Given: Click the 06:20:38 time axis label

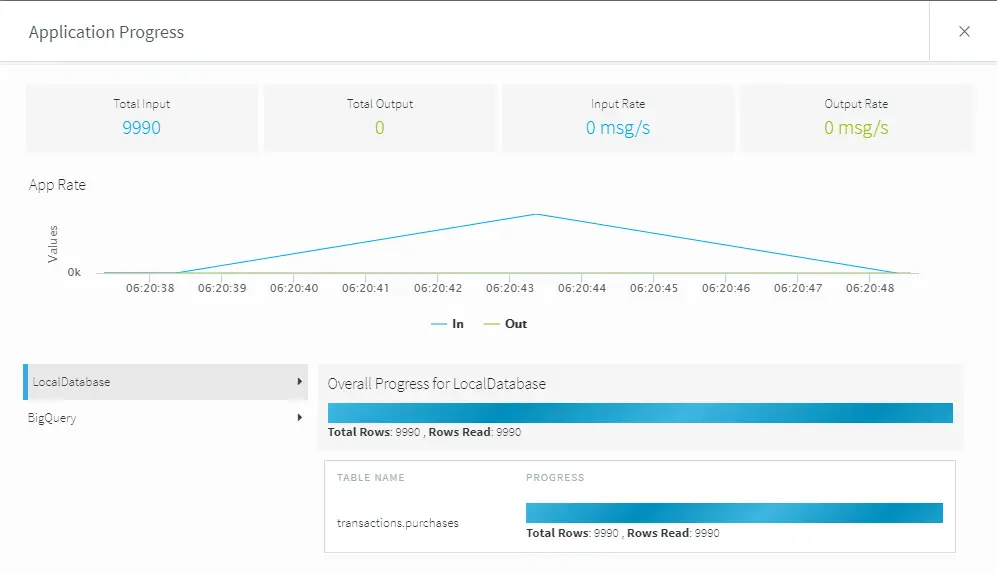Looking at the screenshot, I should tap(150, 288).
